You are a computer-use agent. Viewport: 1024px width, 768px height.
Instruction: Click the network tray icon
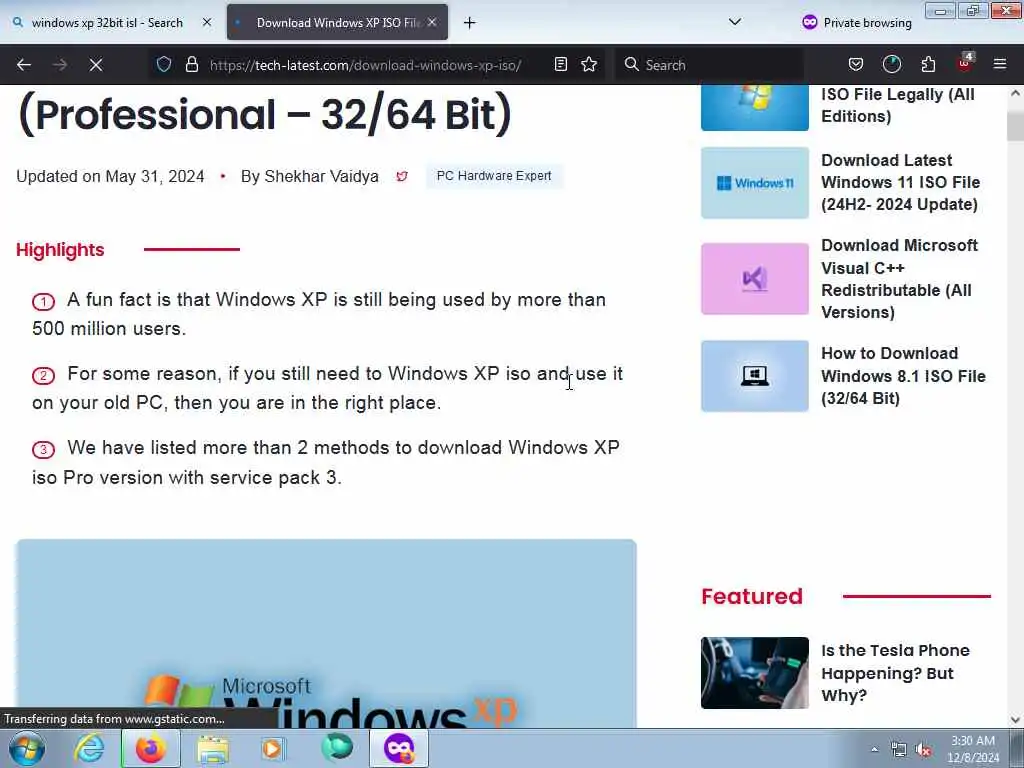point(899,750)
